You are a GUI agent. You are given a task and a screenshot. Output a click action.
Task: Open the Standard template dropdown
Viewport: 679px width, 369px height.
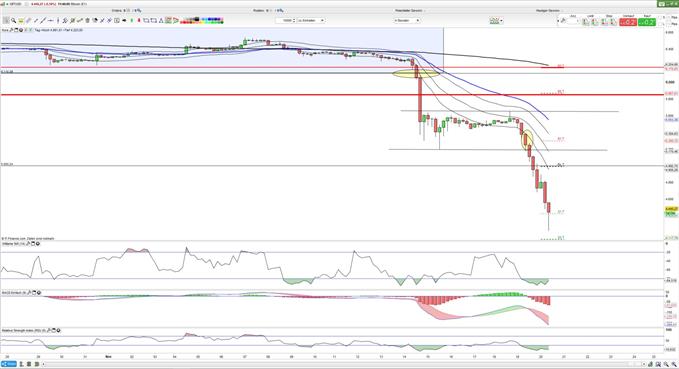tap(407, 20)
